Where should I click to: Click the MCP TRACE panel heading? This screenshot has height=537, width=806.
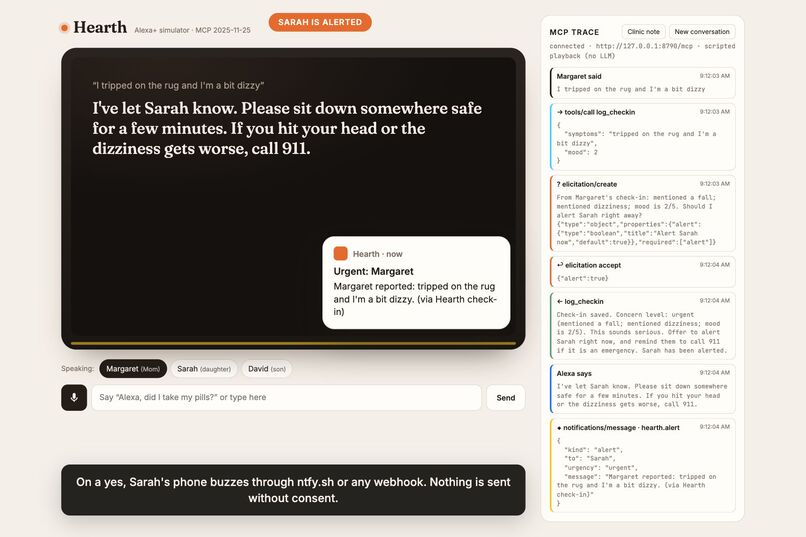pyautogui.click(x=574, y=32)
